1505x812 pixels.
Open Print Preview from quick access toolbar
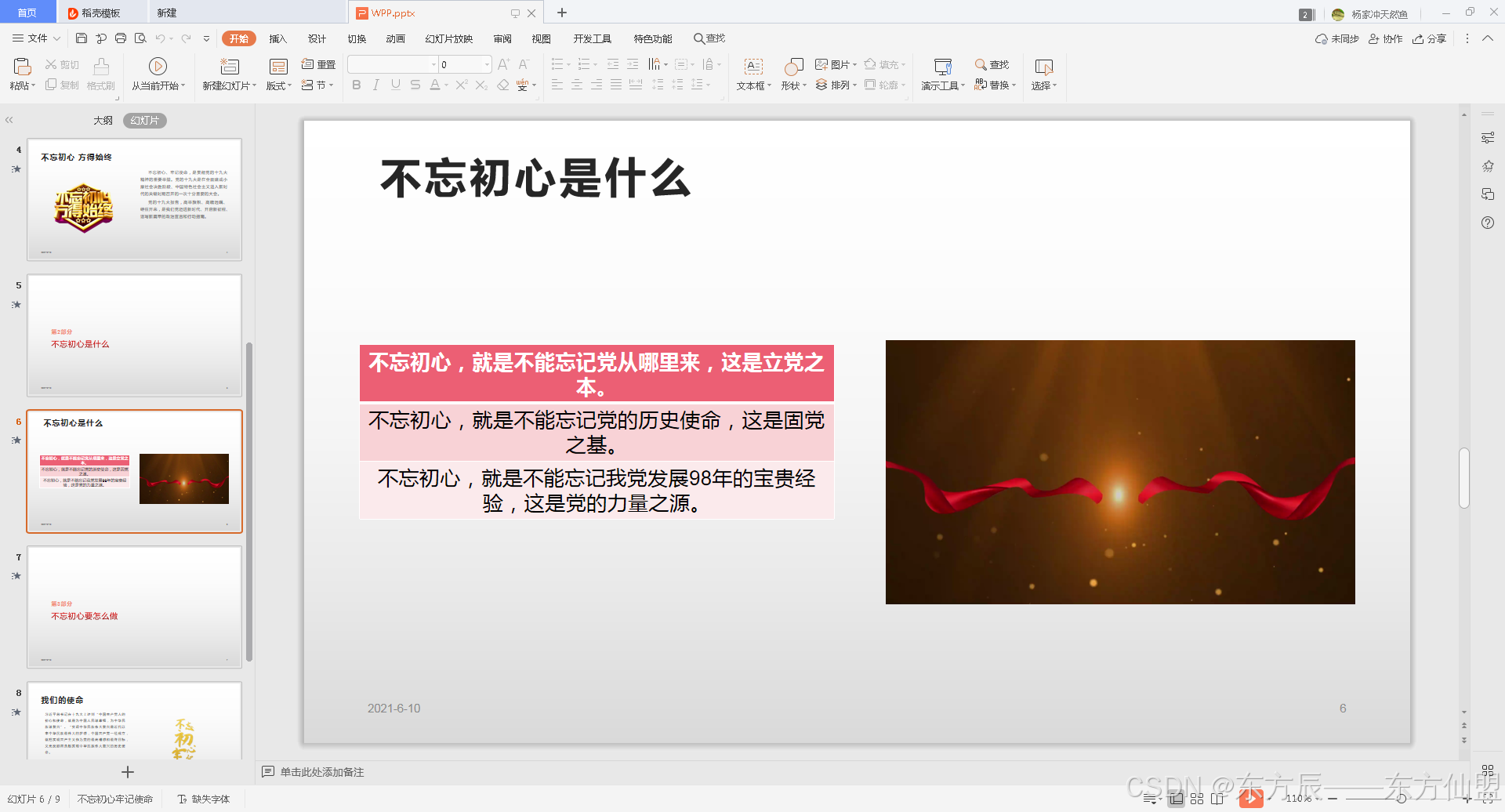click(x=140, y=38)
